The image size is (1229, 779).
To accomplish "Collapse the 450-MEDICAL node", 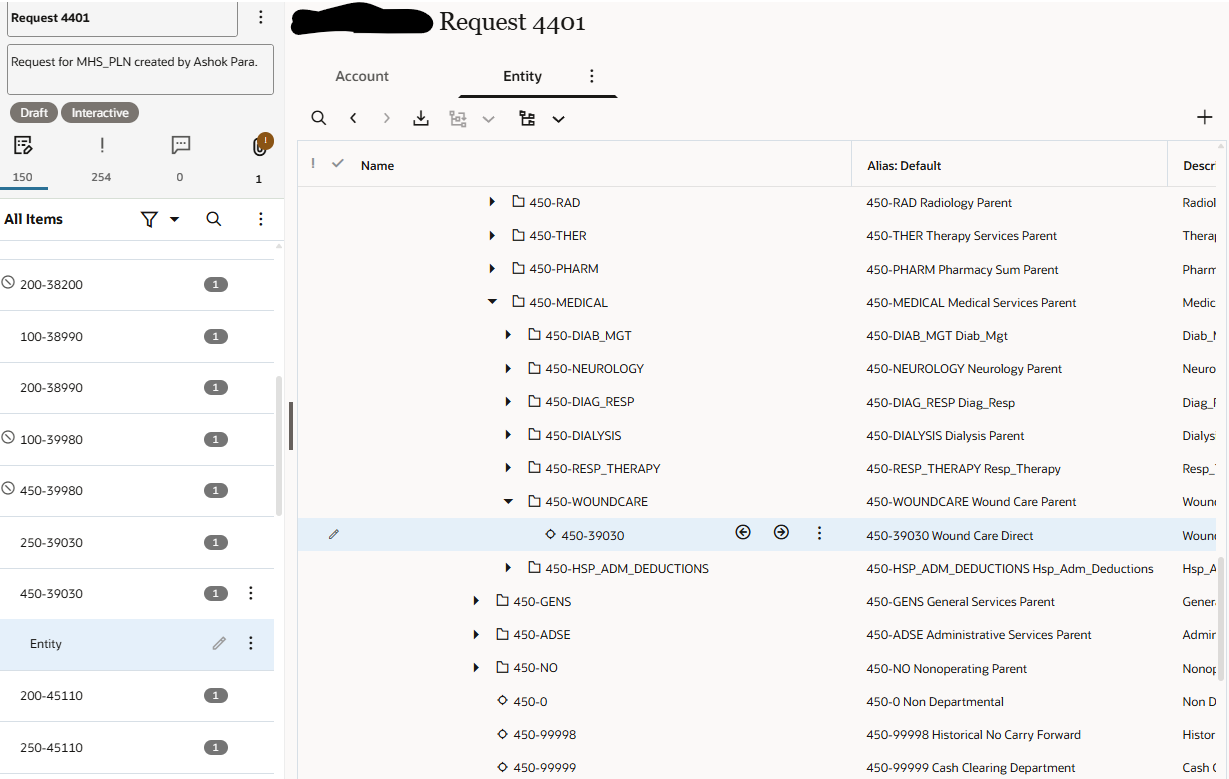I will [x=492, y=302].
